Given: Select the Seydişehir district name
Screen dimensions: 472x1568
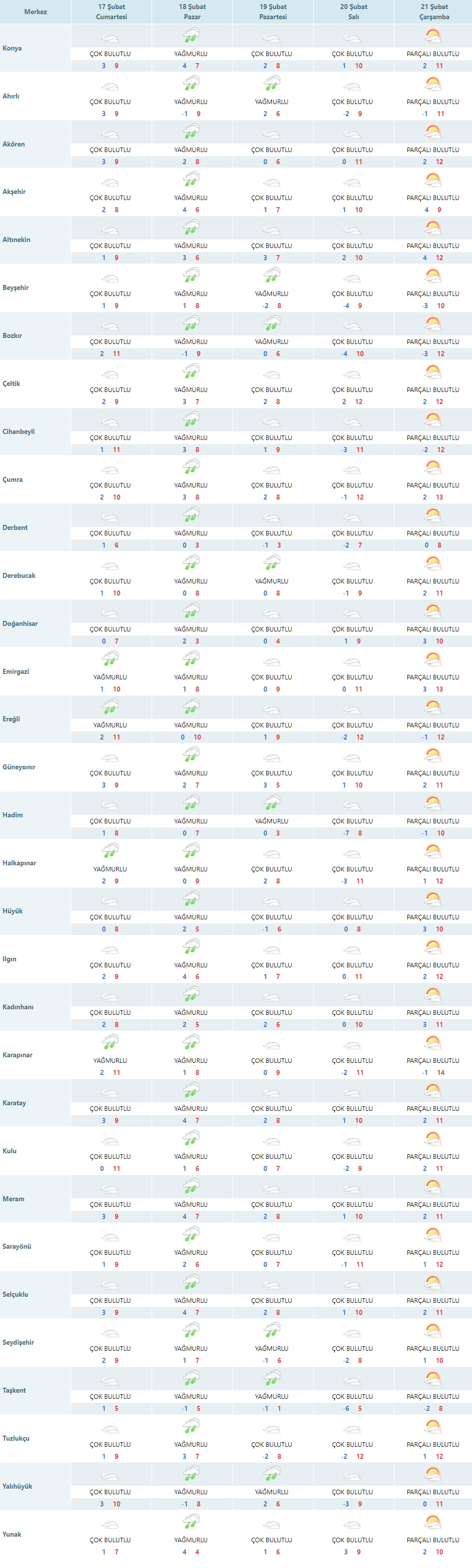Looking at the screenshot, I should pyautogui.click(x=18, y=1342).
